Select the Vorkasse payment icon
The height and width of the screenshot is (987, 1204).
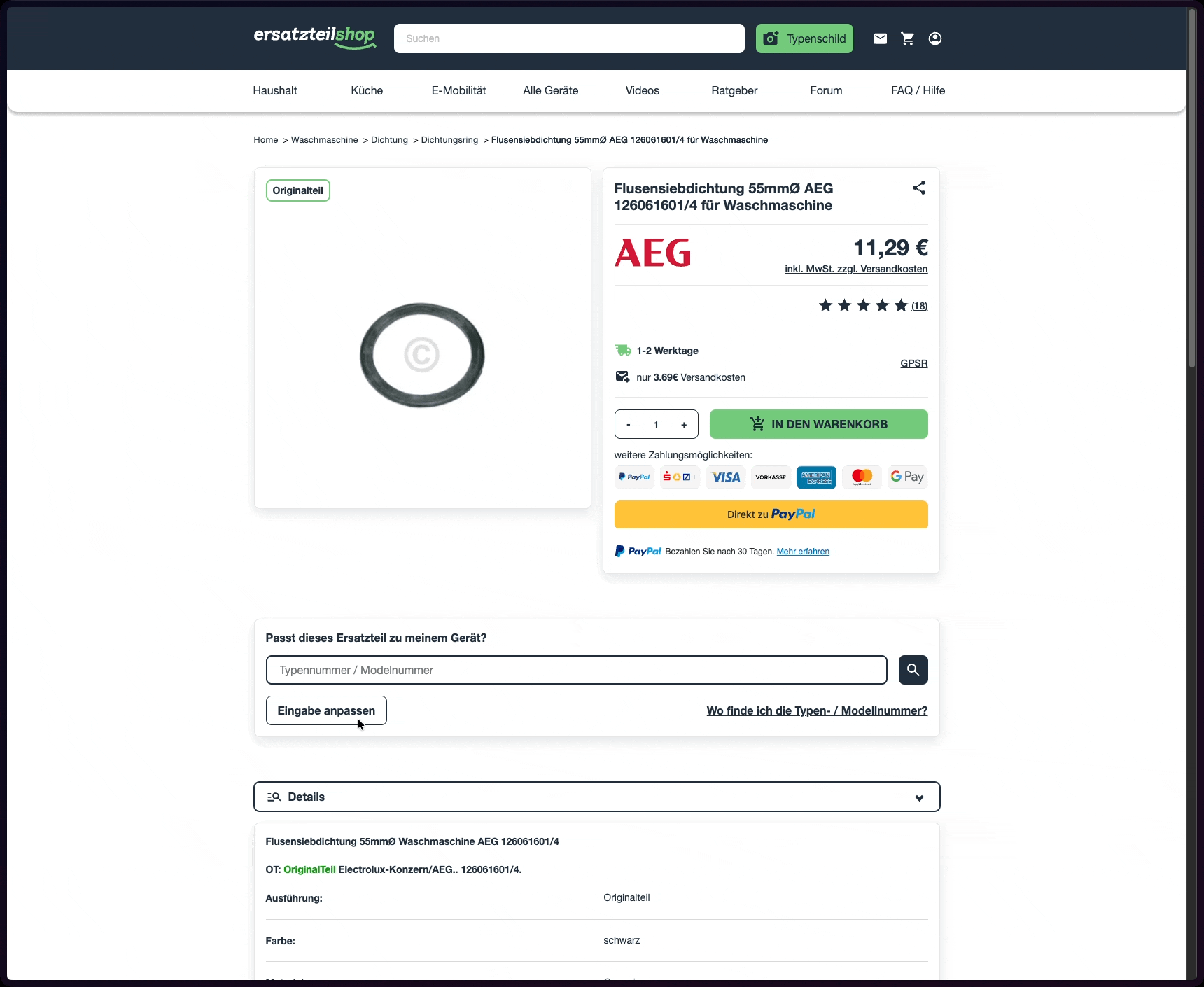pos(771,477)
